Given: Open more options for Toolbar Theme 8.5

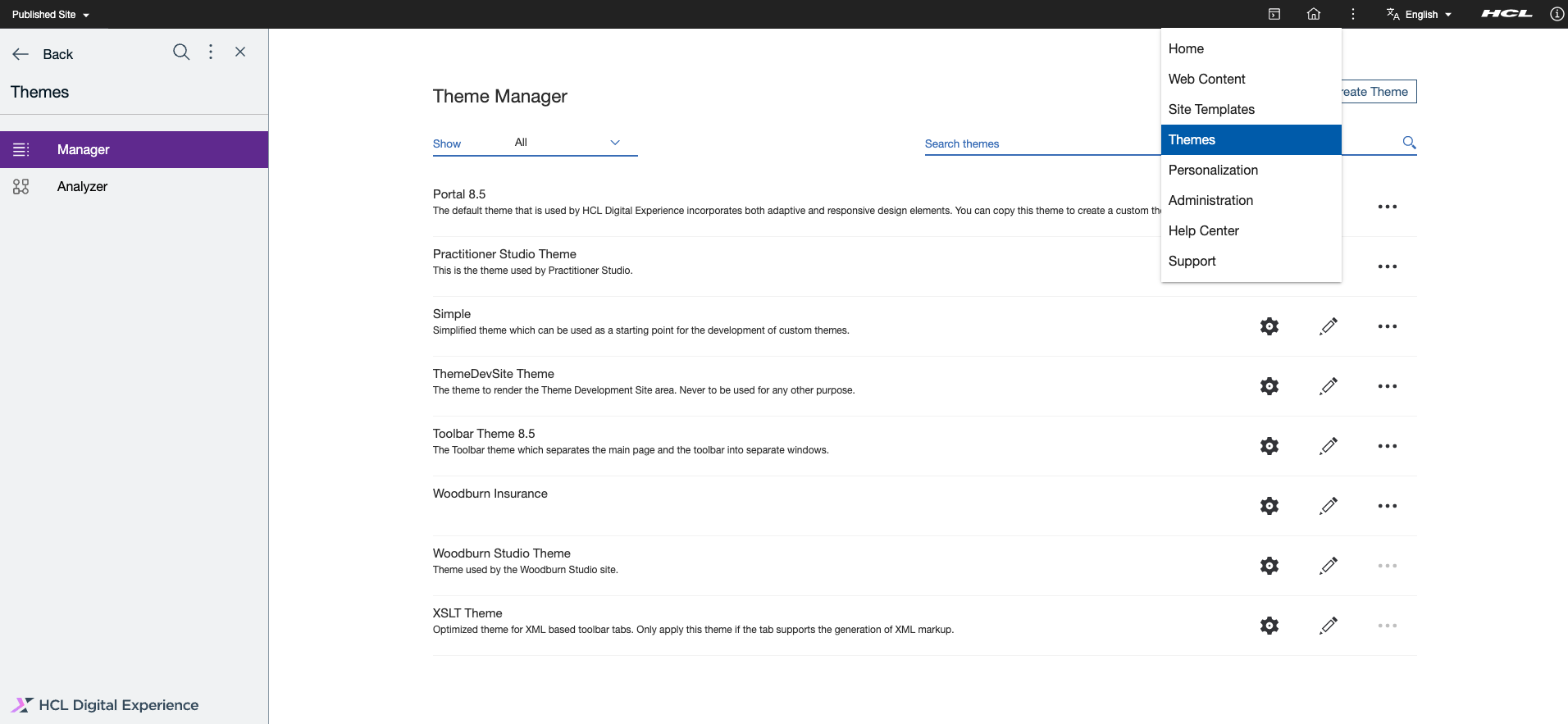Looking at the screenshot, I should (x=1388, y=446).
